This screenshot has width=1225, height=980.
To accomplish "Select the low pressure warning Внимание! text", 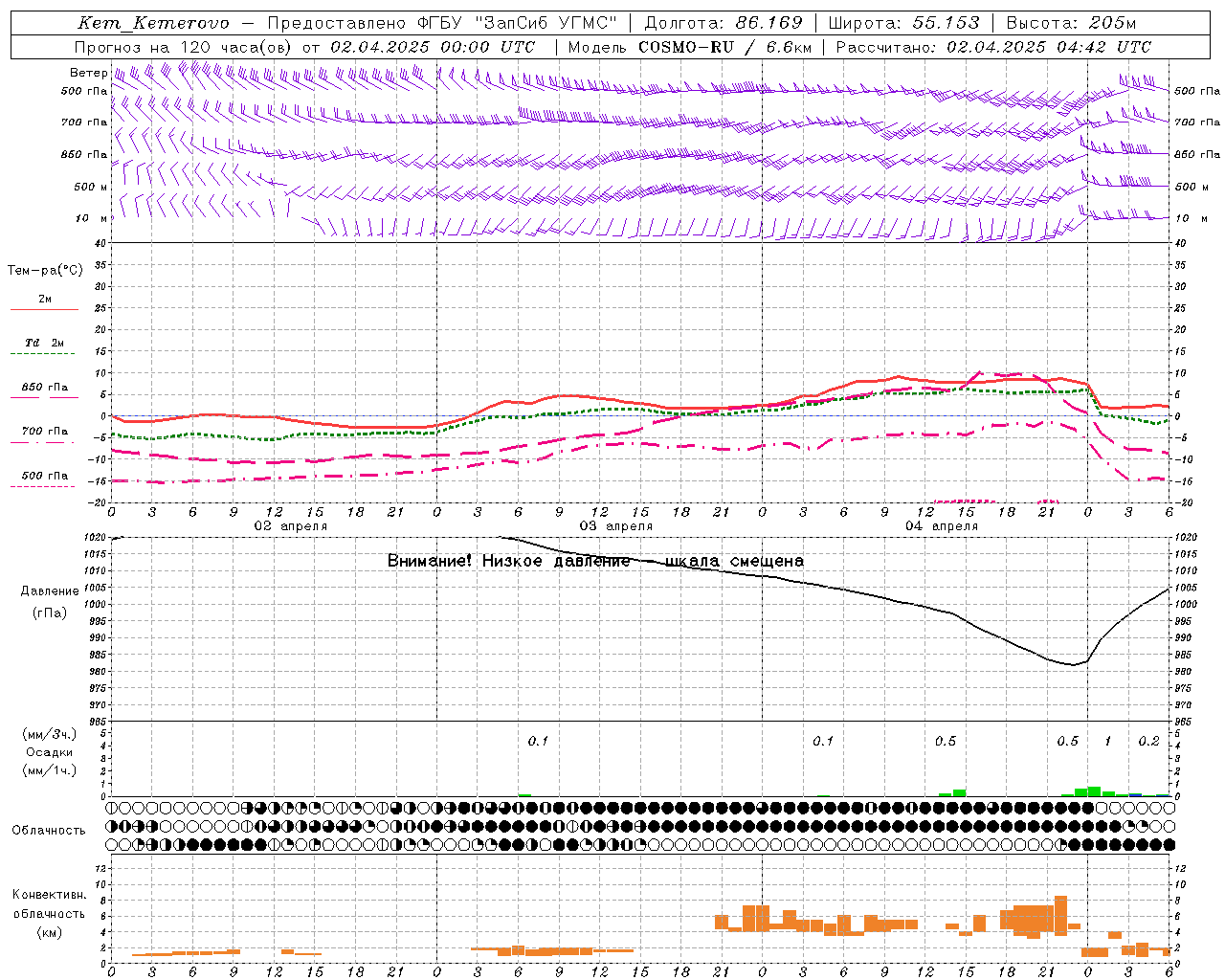I will pyautogui.click(x=595, y=561).
